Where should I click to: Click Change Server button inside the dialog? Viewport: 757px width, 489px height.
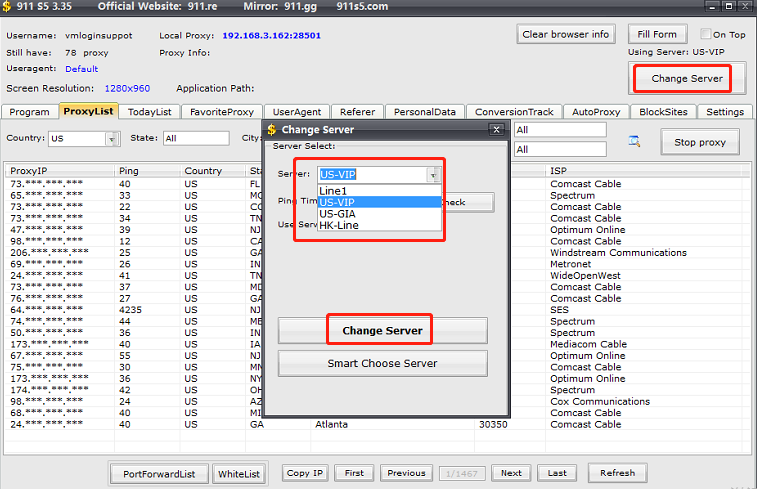(382, 330)
